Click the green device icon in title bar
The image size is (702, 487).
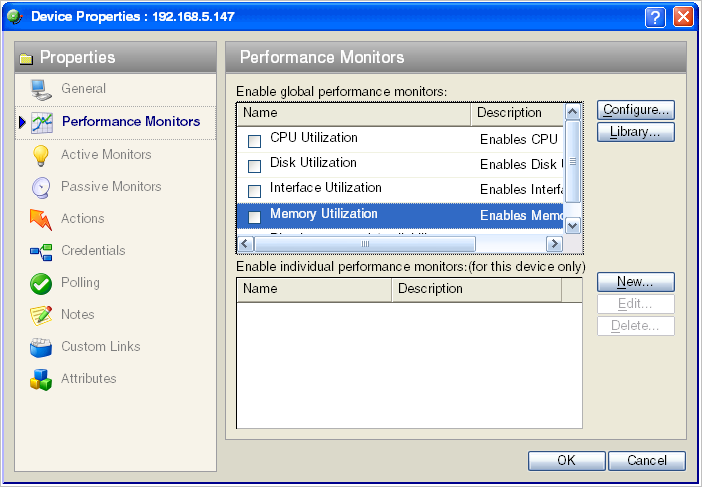click(15, 17)
